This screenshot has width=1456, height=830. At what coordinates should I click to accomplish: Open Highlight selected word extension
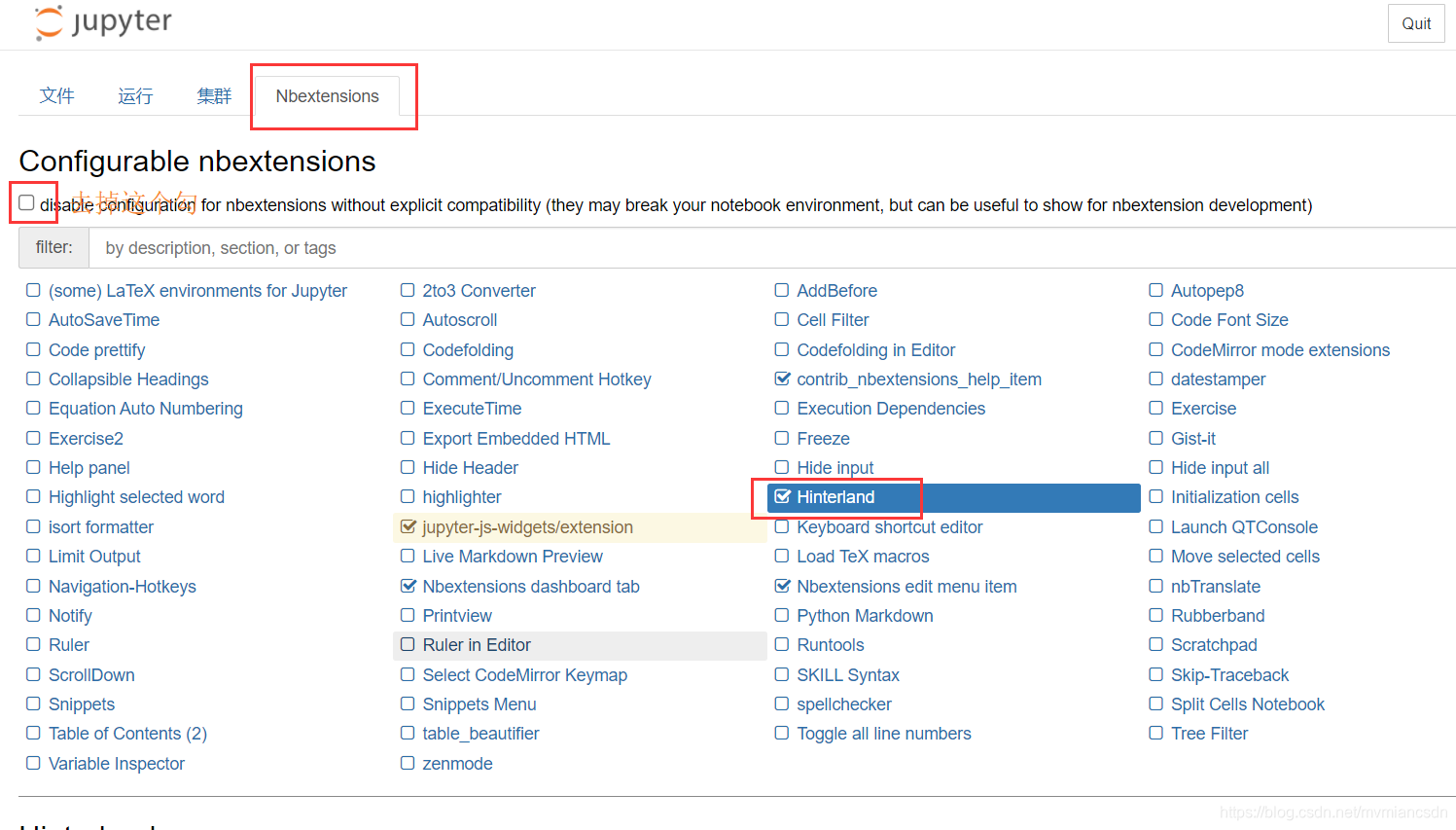(x=136, y=497)
